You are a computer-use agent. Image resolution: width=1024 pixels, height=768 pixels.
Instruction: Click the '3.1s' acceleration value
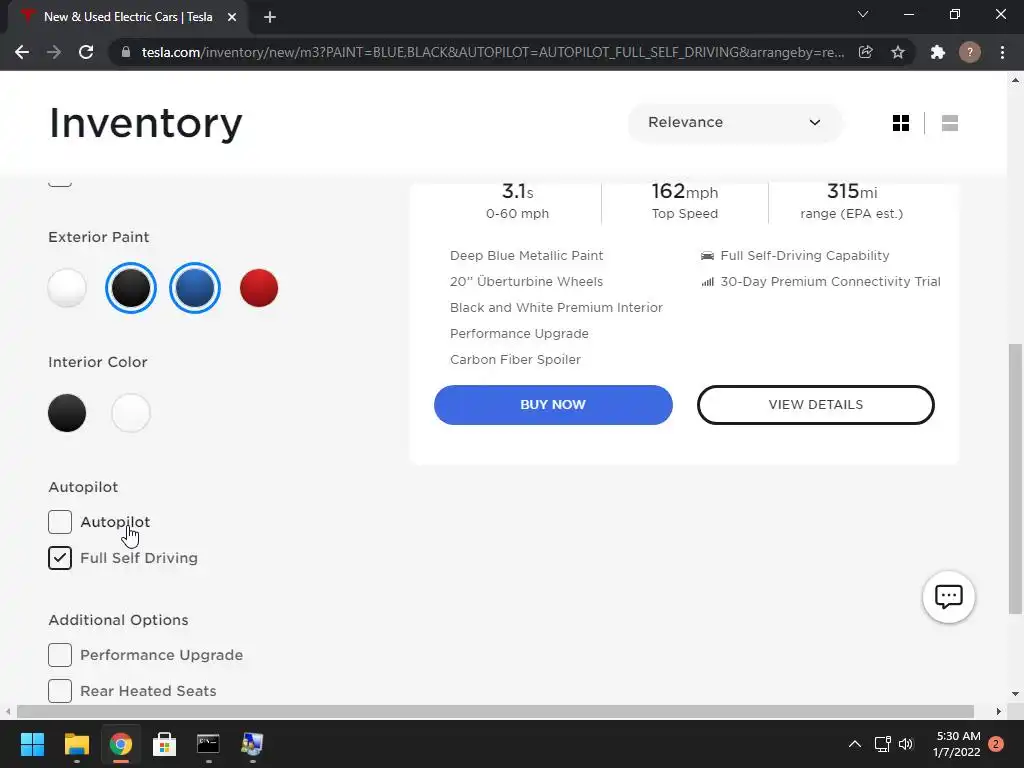517,191
